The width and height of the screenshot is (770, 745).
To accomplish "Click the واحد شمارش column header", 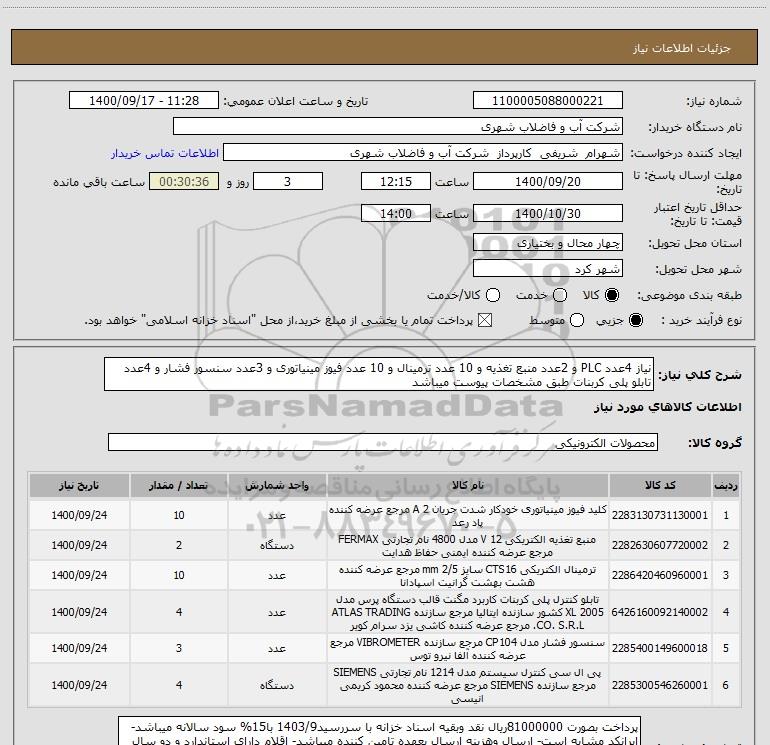I will coord(277,485).
